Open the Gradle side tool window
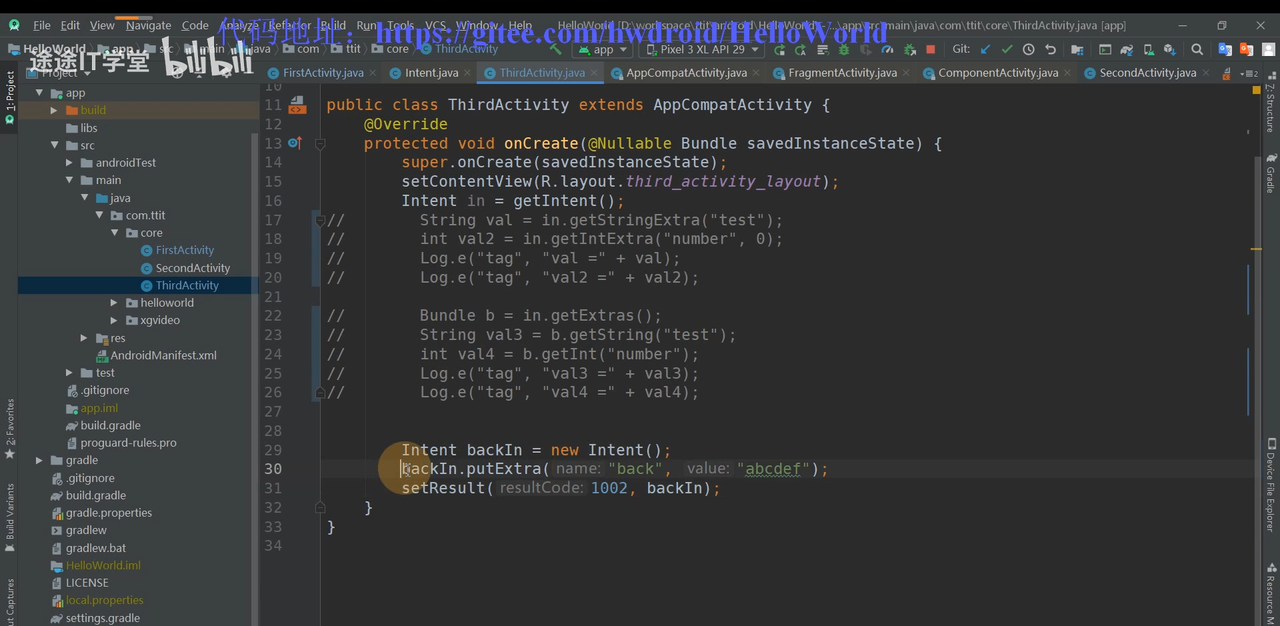This screenshot has width=1280, height=626. pyautogui.click(x=1270, y=173)
